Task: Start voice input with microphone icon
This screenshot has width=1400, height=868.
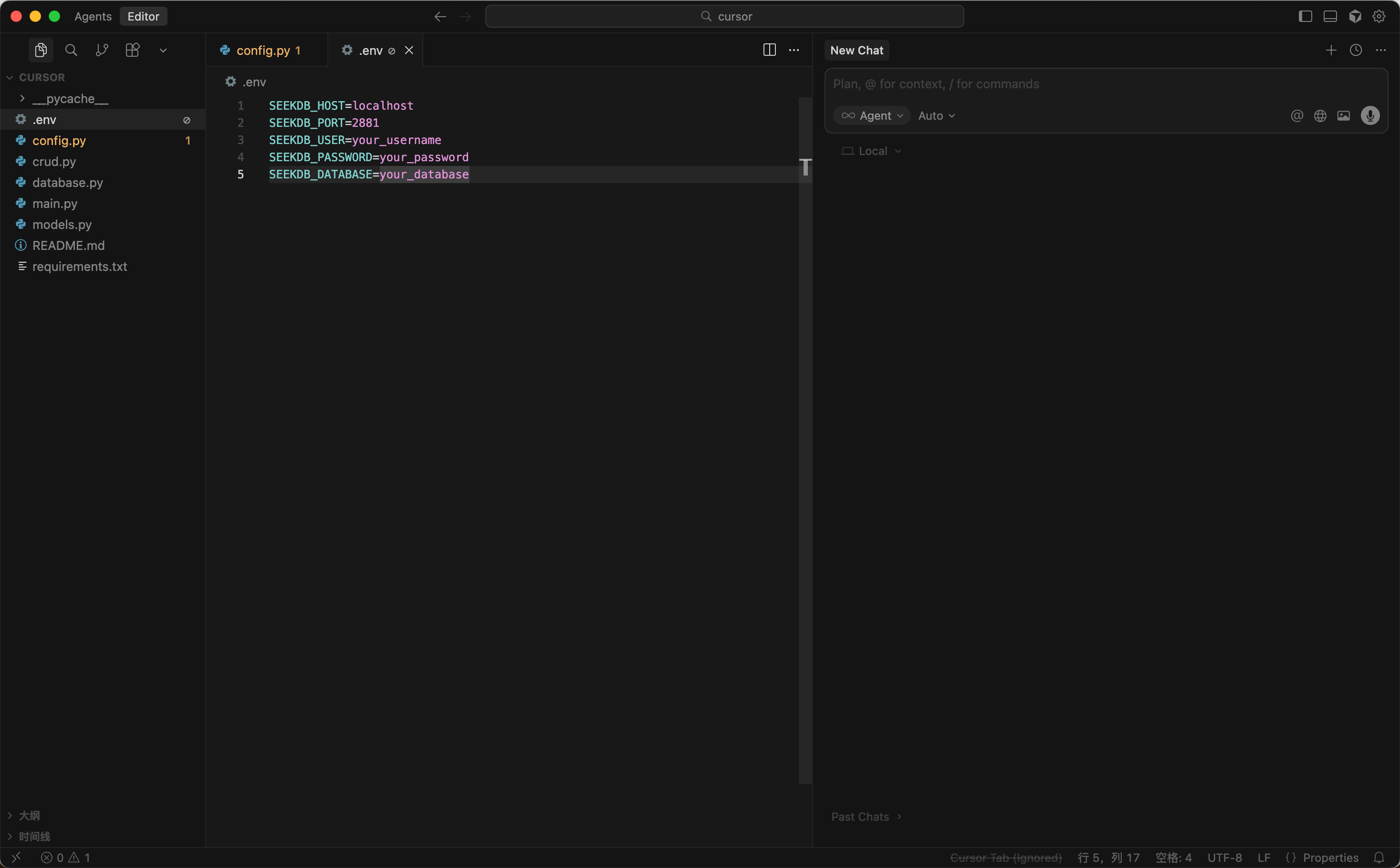Action: pyautogui.click(x=1369, y=115)
